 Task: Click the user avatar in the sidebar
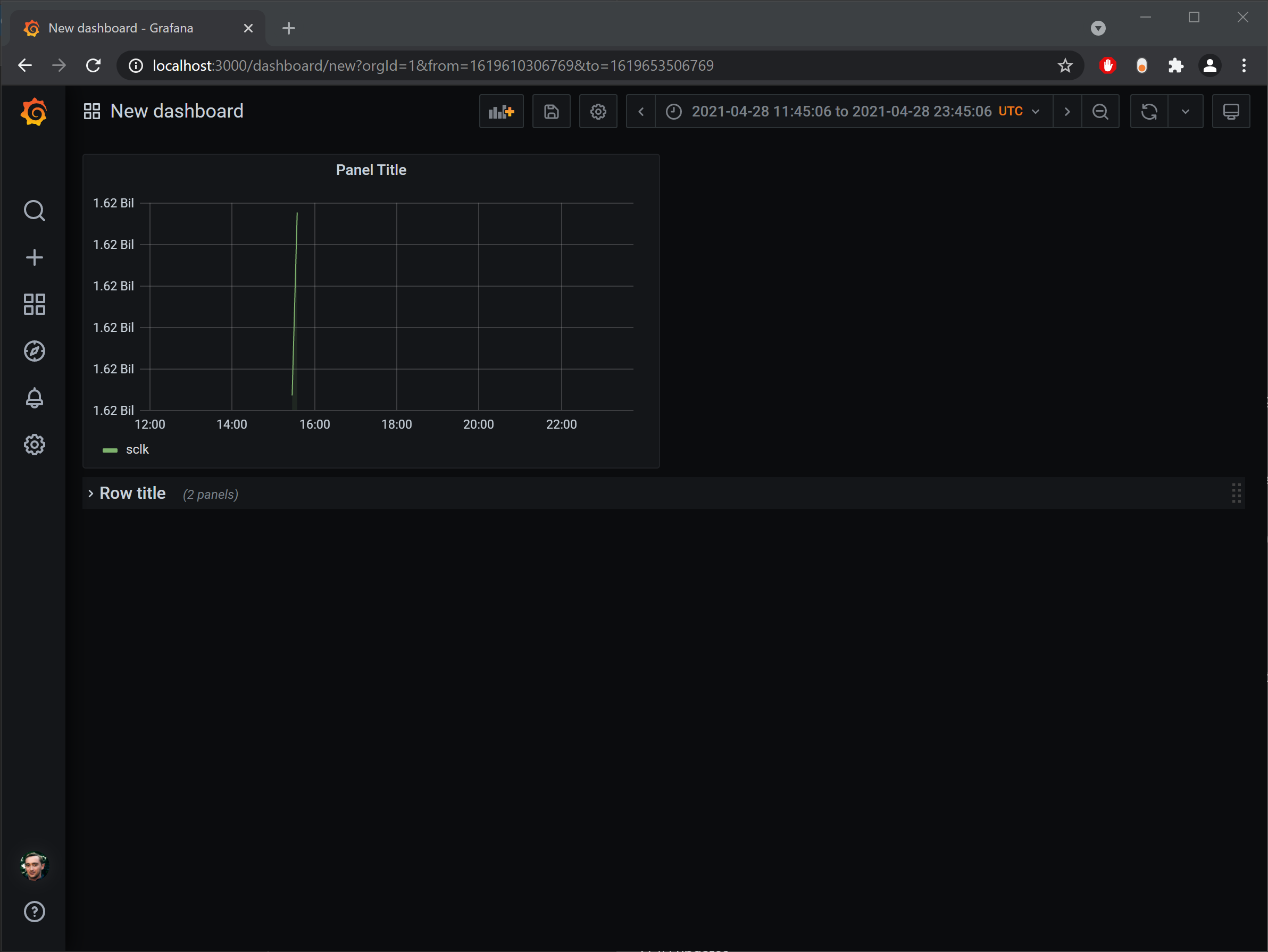35,865
